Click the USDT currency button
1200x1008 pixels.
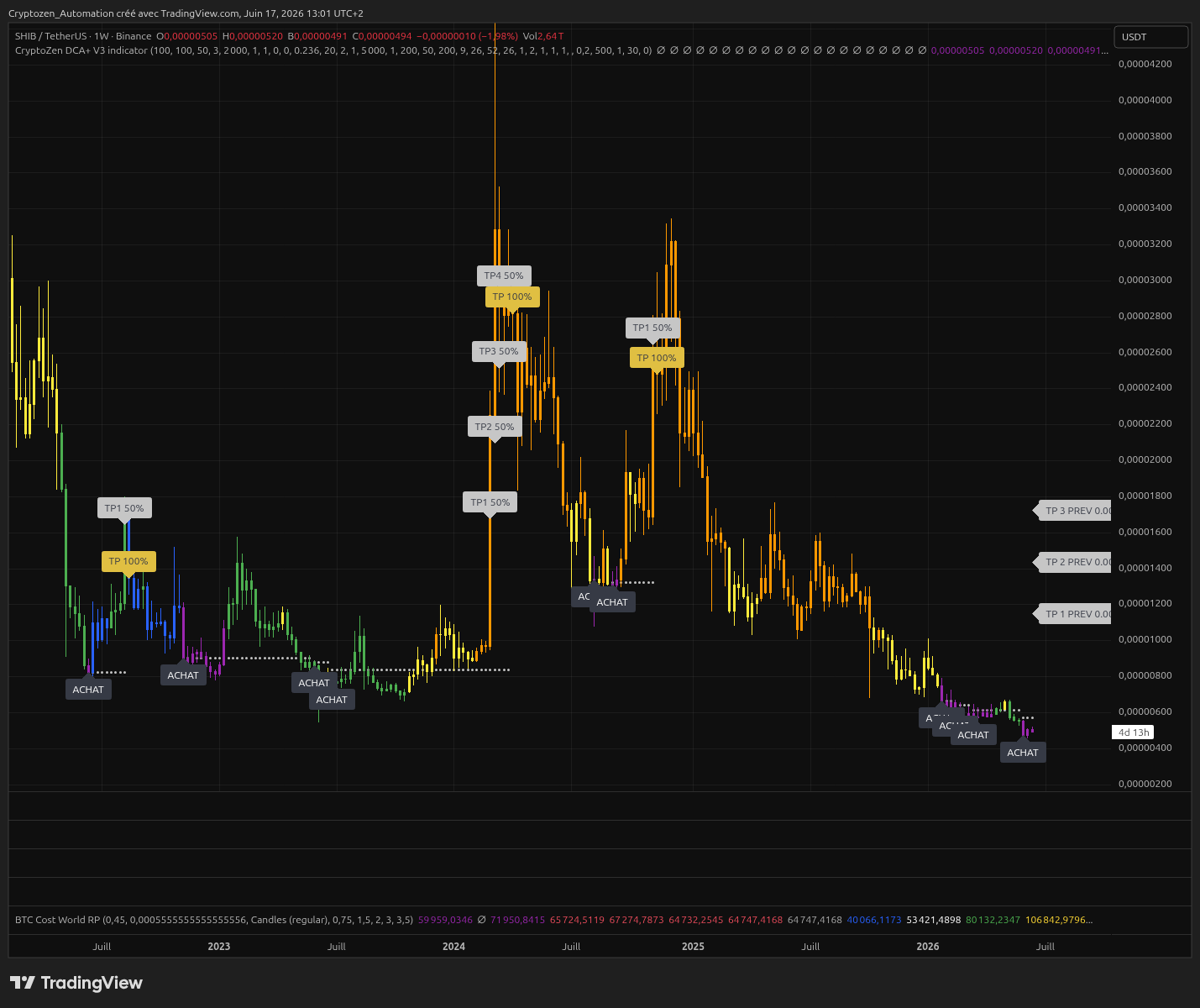(x=1150, y=37)
